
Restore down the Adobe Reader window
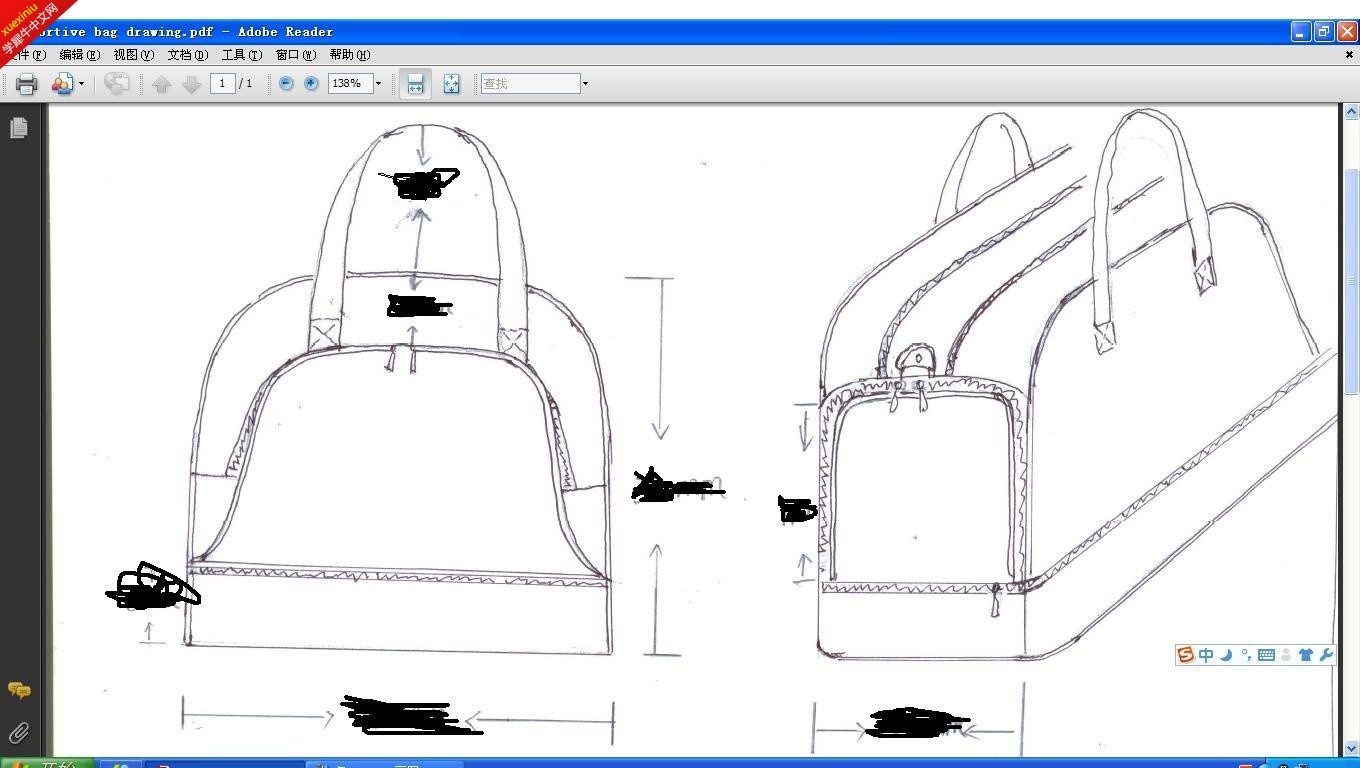[1323, 32]
